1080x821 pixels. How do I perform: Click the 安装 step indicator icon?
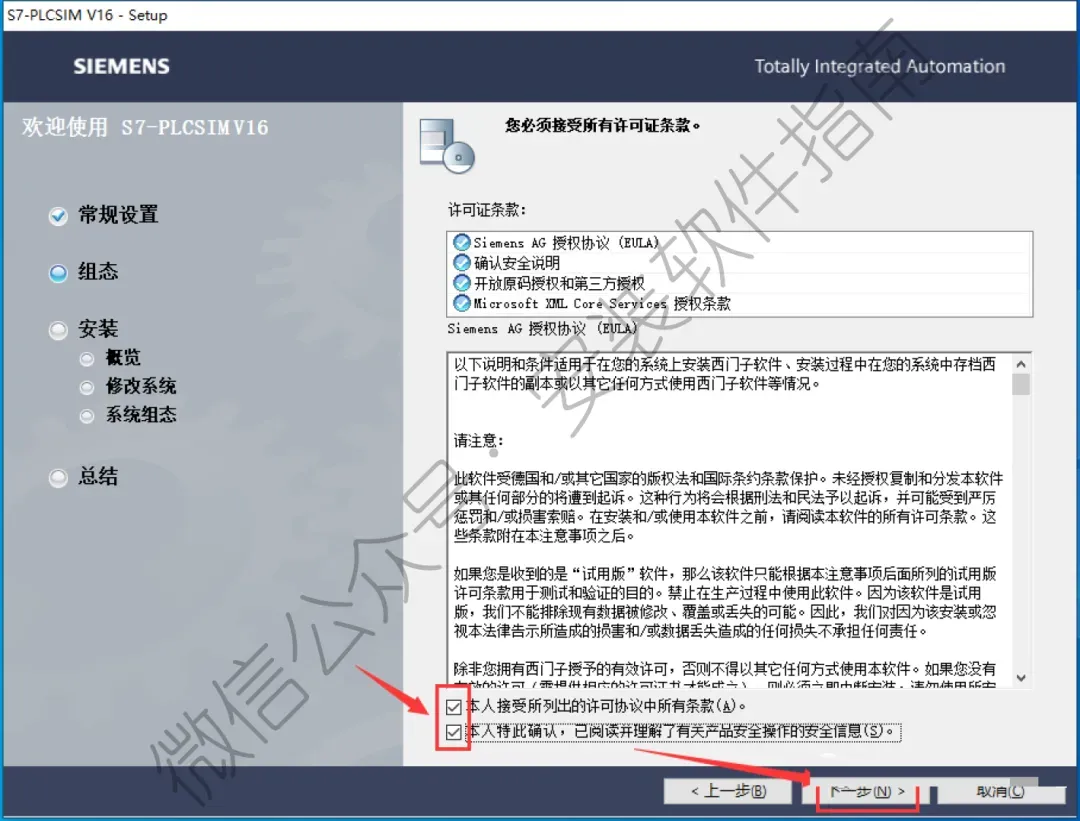tap(59, 331)
